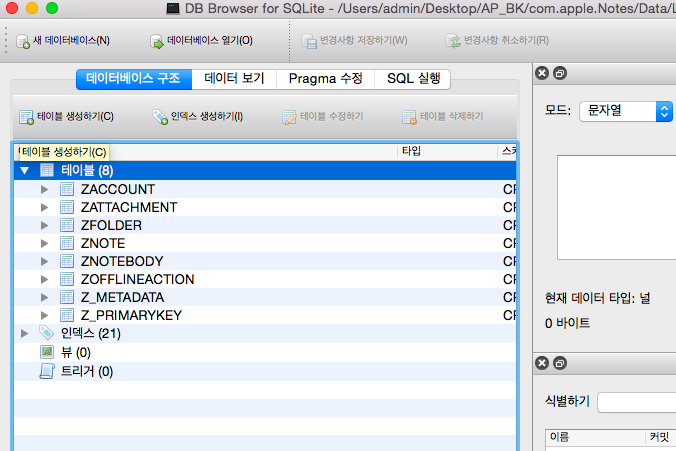676x451 pixels.
Task: Close the upper right cell editor panel
Action: 542,73
